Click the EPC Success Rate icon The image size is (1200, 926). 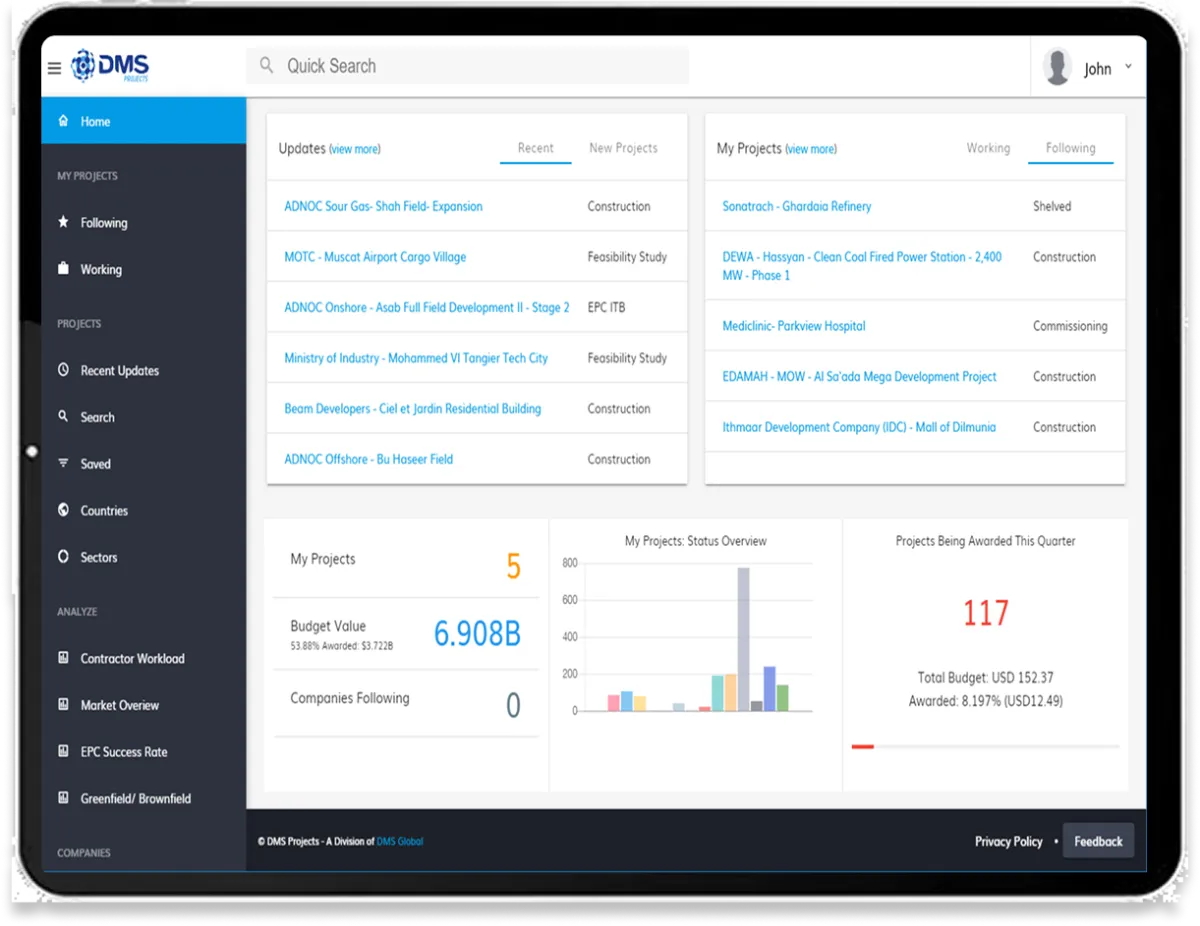[64, 751]
